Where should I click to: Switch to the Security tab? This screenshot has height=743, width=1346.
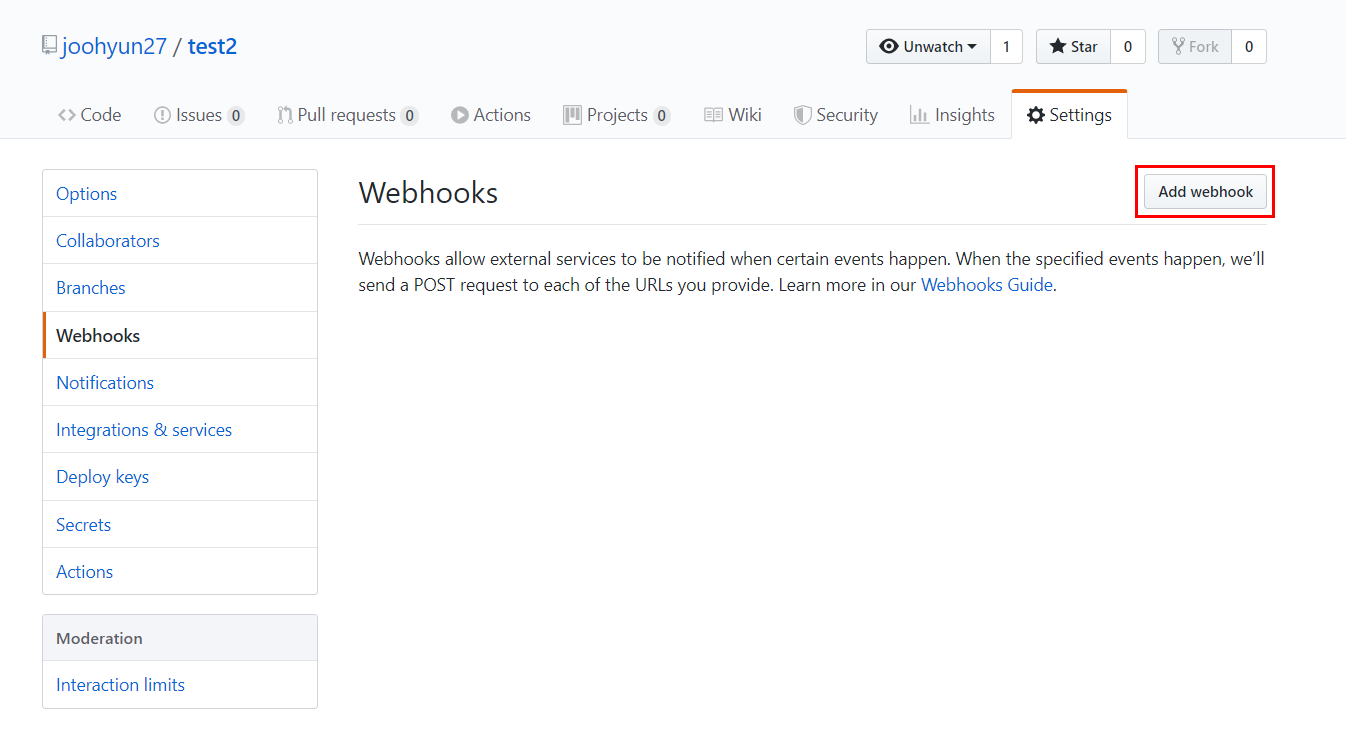point(835,115)
